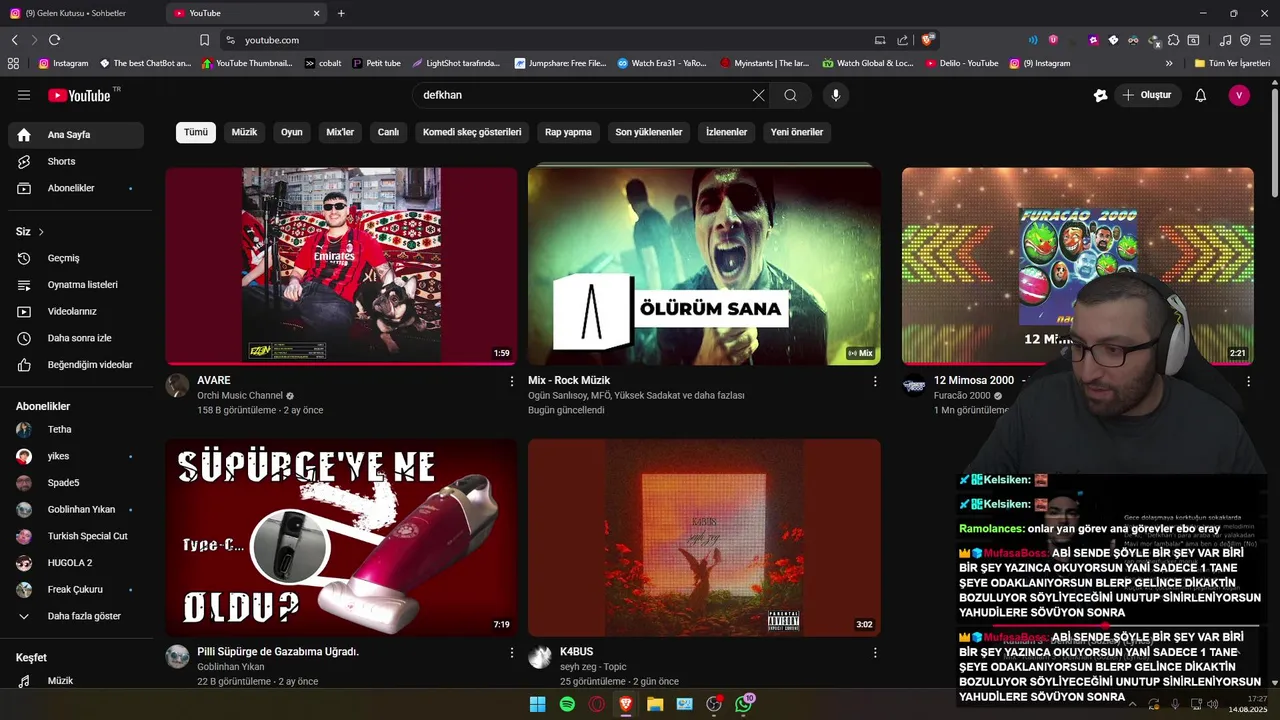Open the Brave shields lion icon

[x=928, y=40]
